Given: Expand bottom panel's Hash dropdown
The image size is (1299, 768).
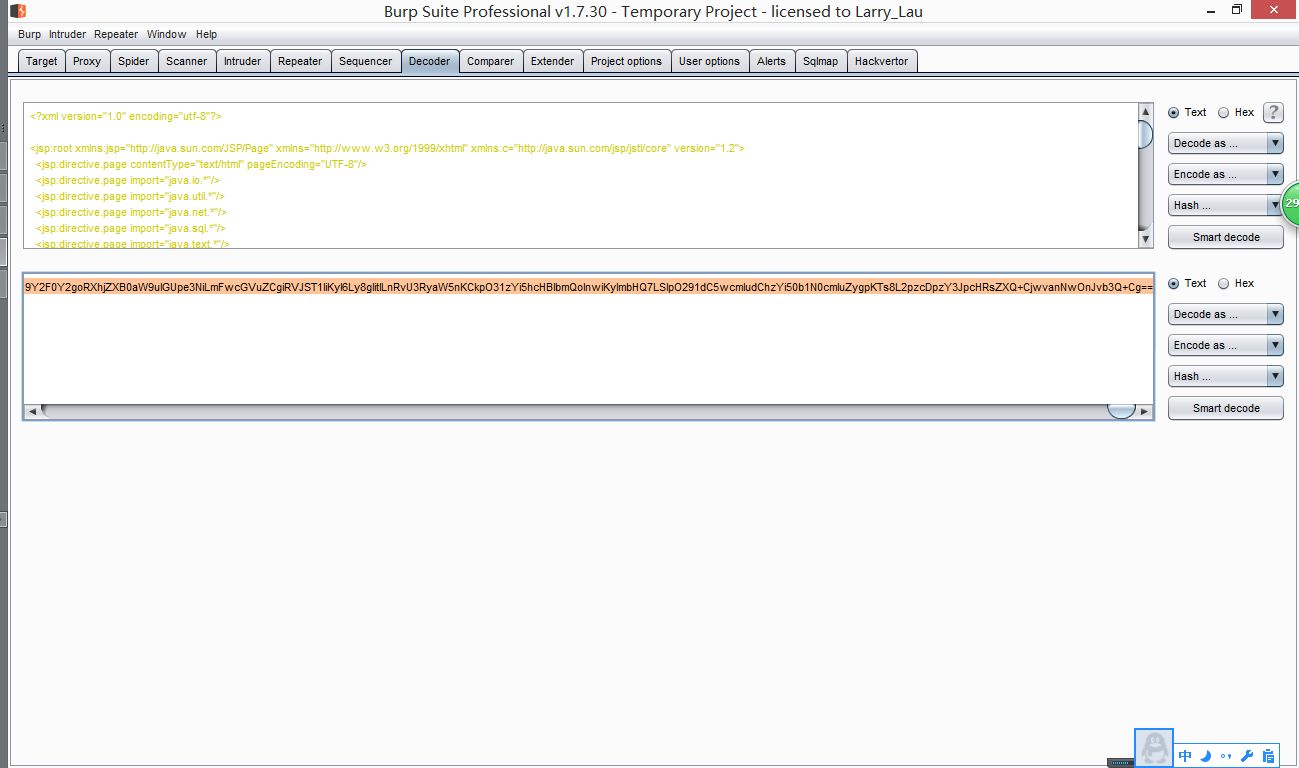Looking at the screenshot, I should [x=1225, y=376].
